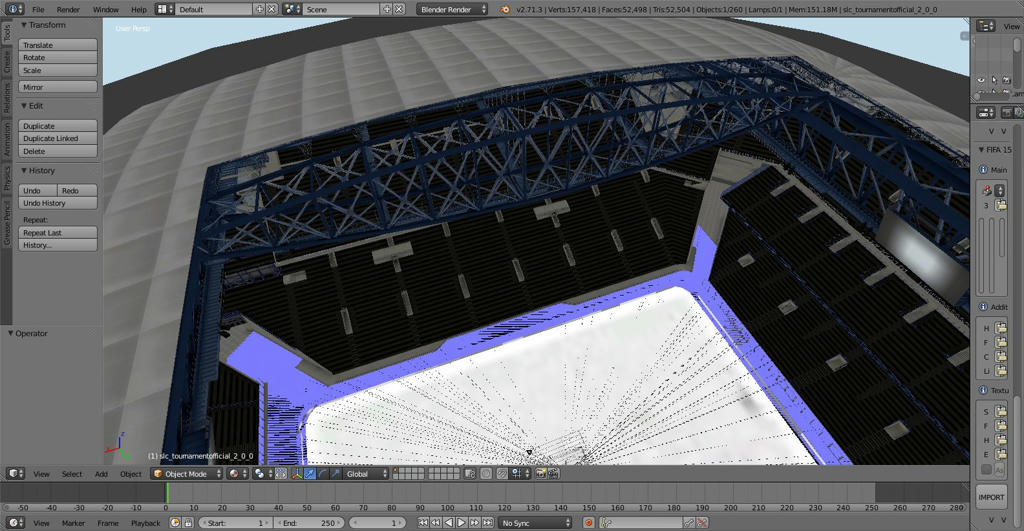Click the Repeat Last button
The image size is (1024, 531).
click(x=58, y=233)
